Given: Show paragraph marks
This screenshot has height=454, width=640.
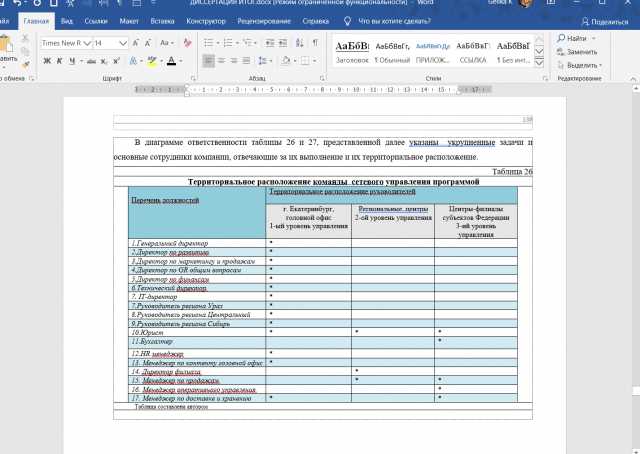Looking at the screenshot, I should pos(316,43).
